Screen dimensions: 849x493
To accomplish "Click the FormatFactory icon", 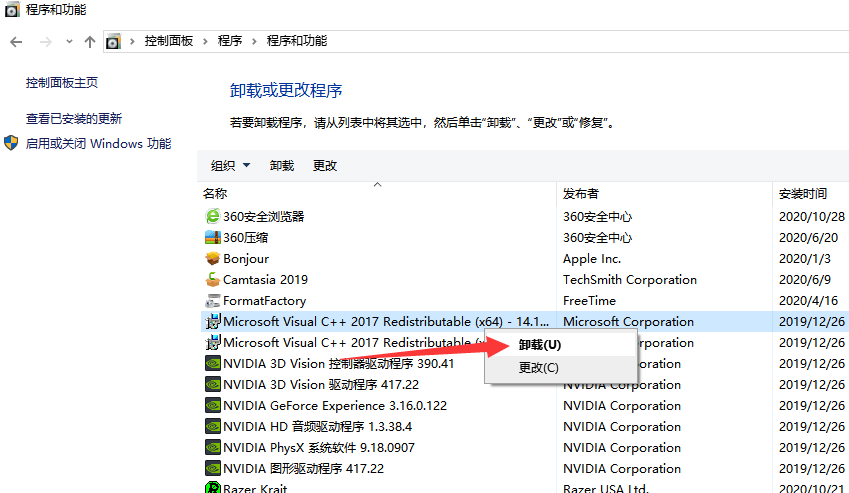I will point(212,300).
